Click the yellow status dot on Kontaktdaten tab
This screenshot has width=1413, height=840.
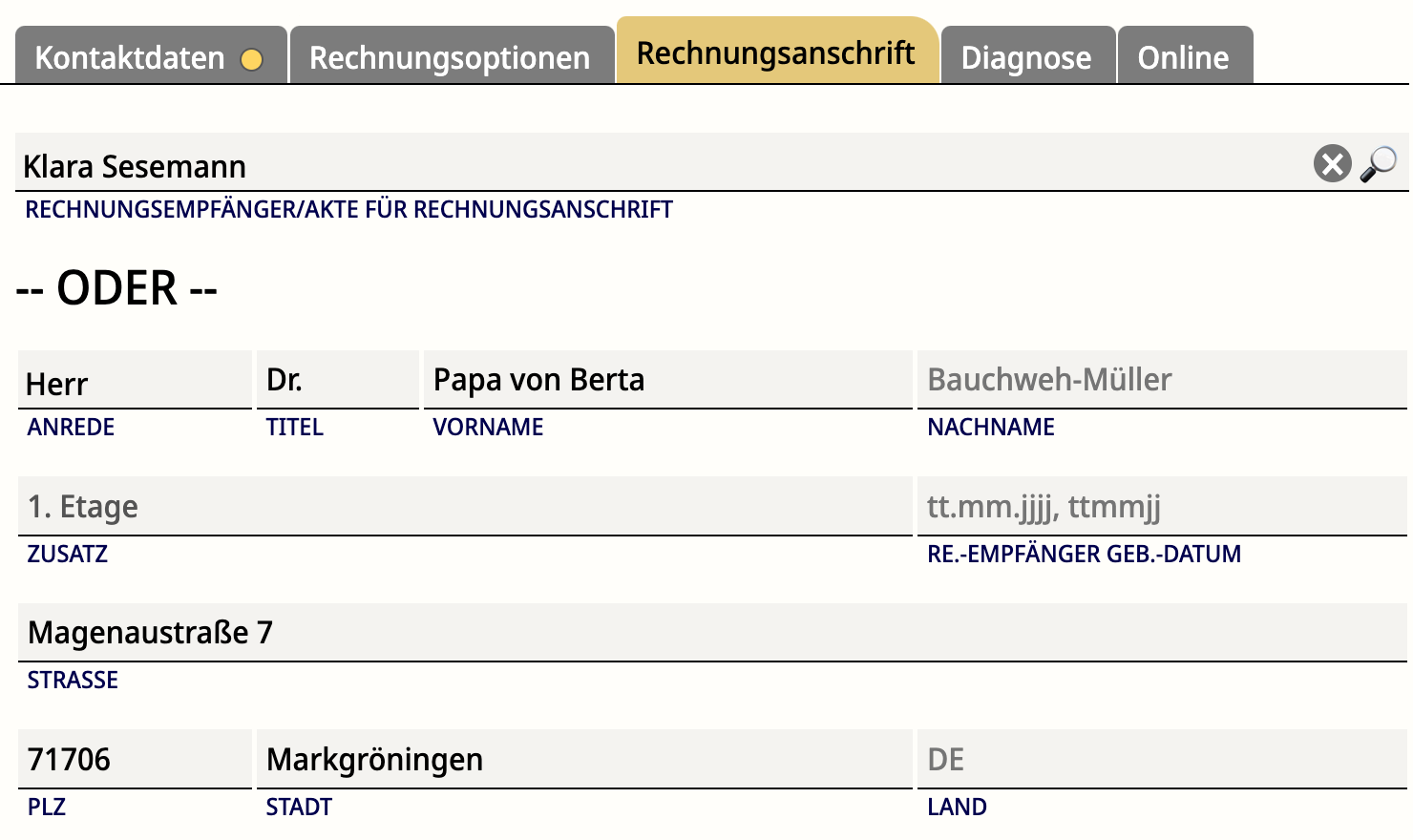(x=252, y=59)
